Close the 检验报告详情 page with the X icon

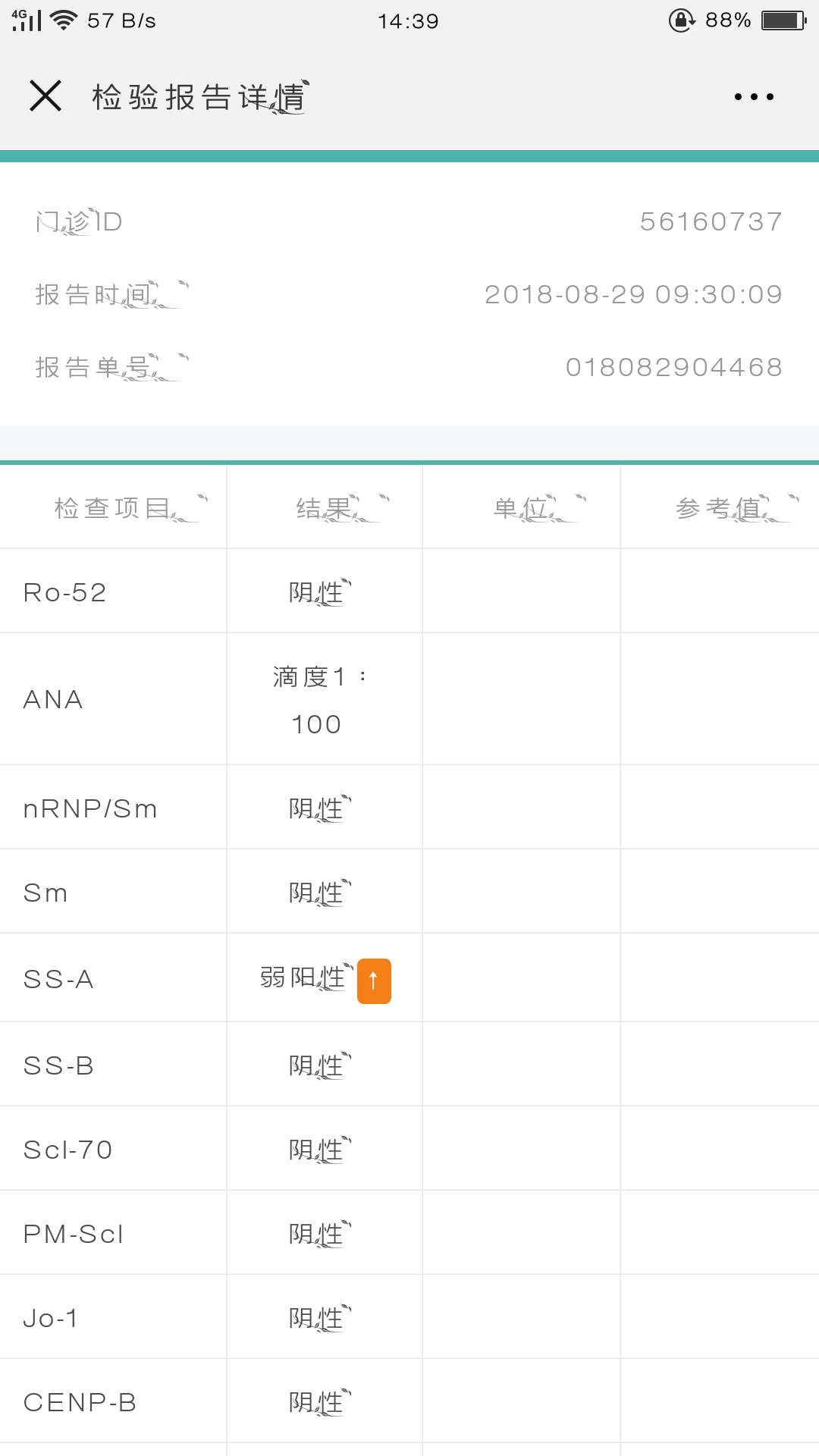[44, 96]
